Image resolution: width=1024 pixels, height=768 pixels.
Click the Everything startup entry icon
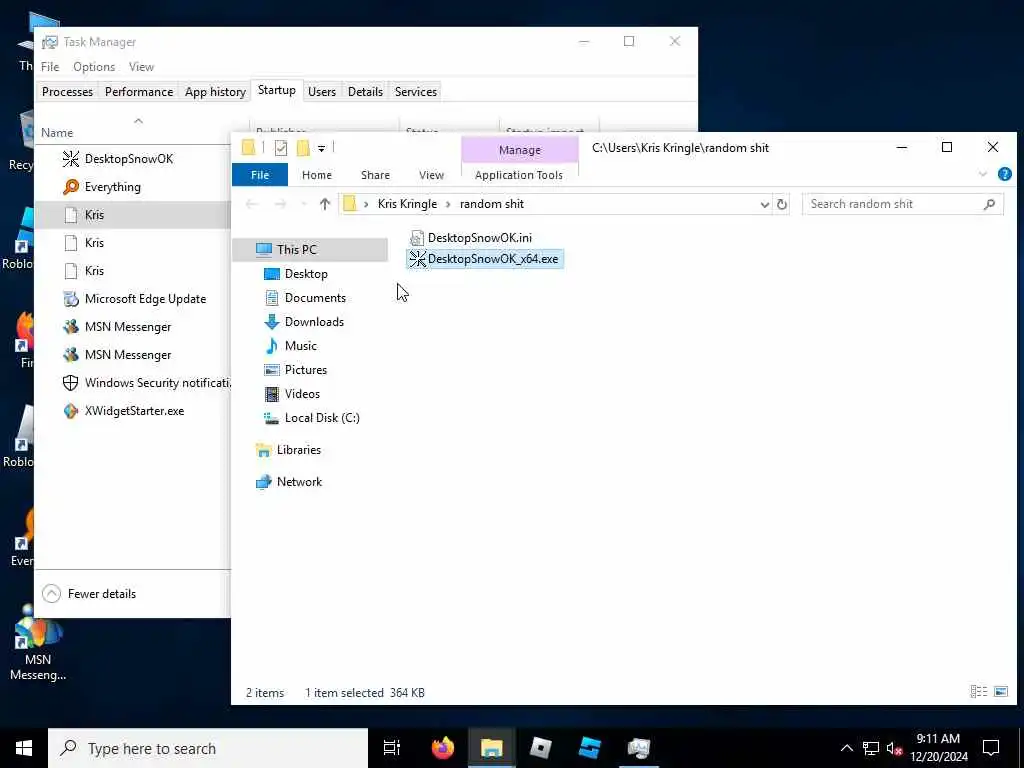tap(71, 187)
